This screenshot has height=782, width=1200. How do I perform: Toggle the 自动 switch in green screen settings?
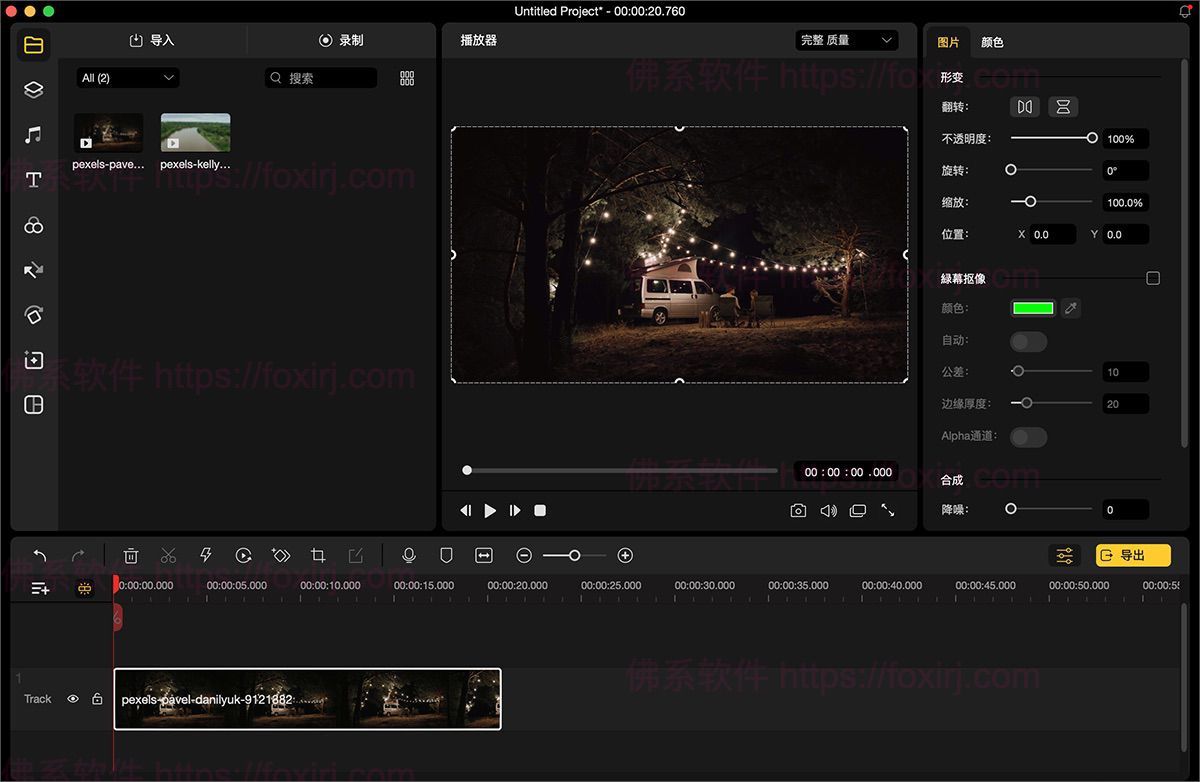tap(1028, 341)
